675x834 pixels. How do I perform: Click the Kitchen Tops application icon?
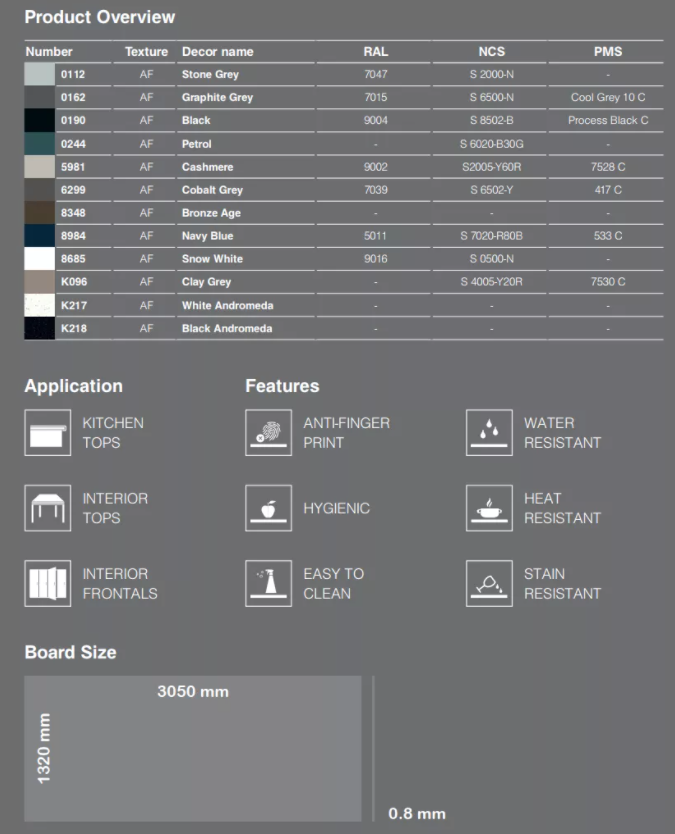point(47,432)
